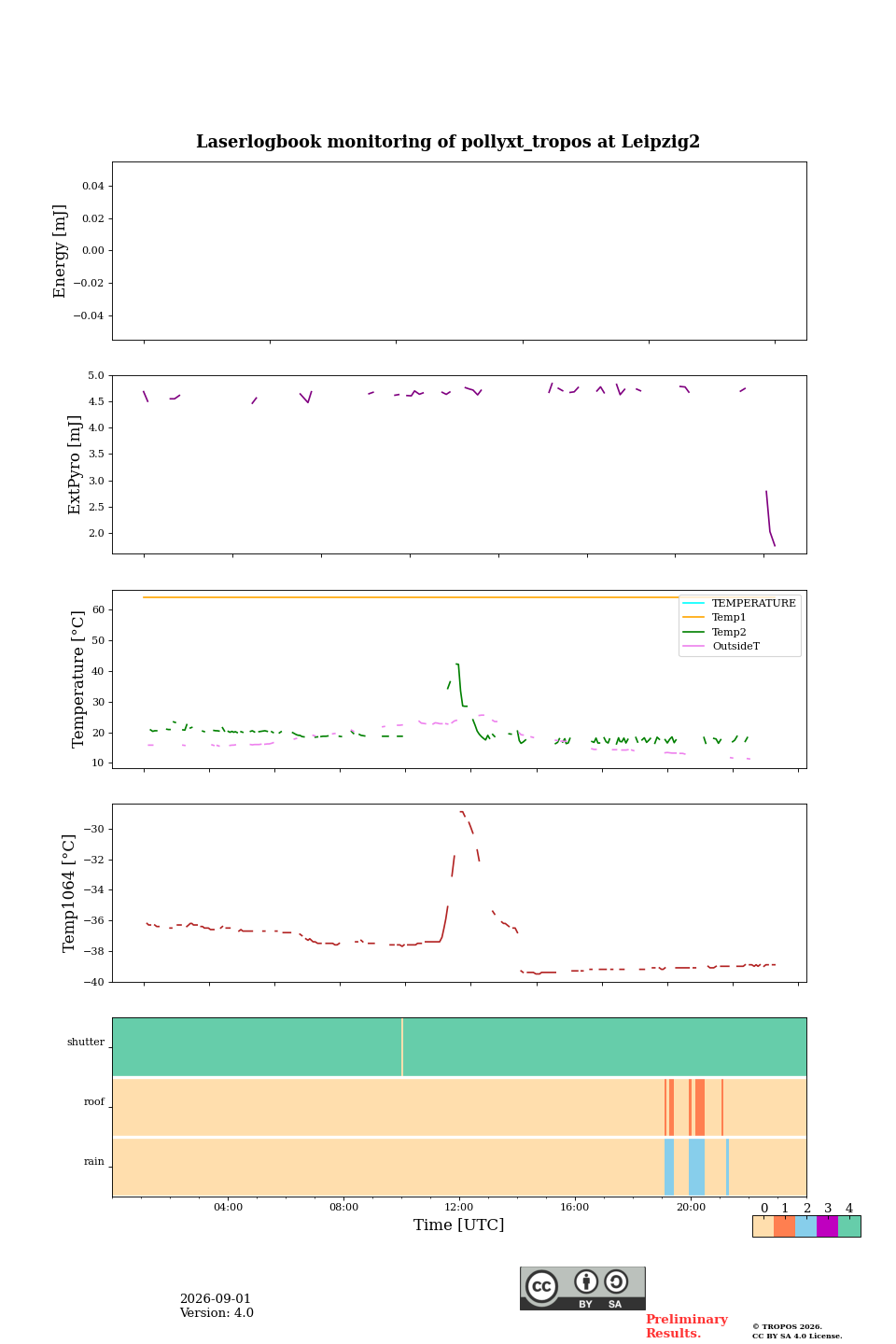Click the ExtPyro drop line at far right
Viewport: 896px width, 1344px height.
(770, 519)
